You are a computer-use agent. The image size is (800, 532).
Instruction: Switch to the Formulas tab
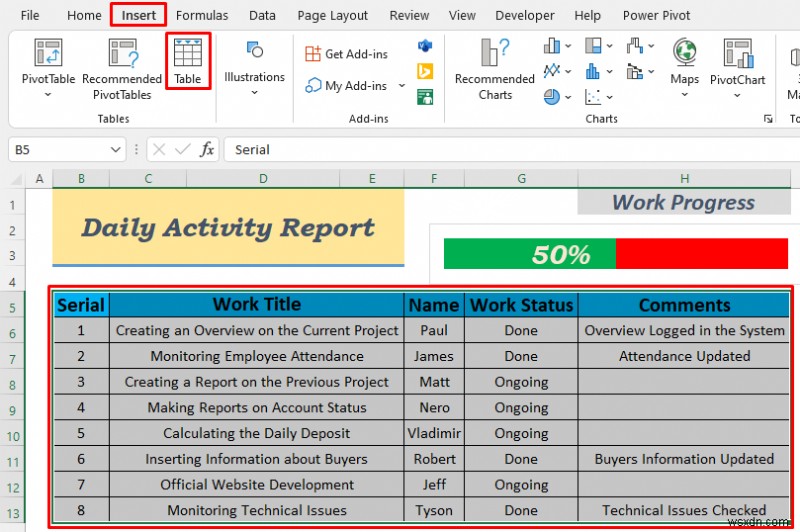click(202, 15)
